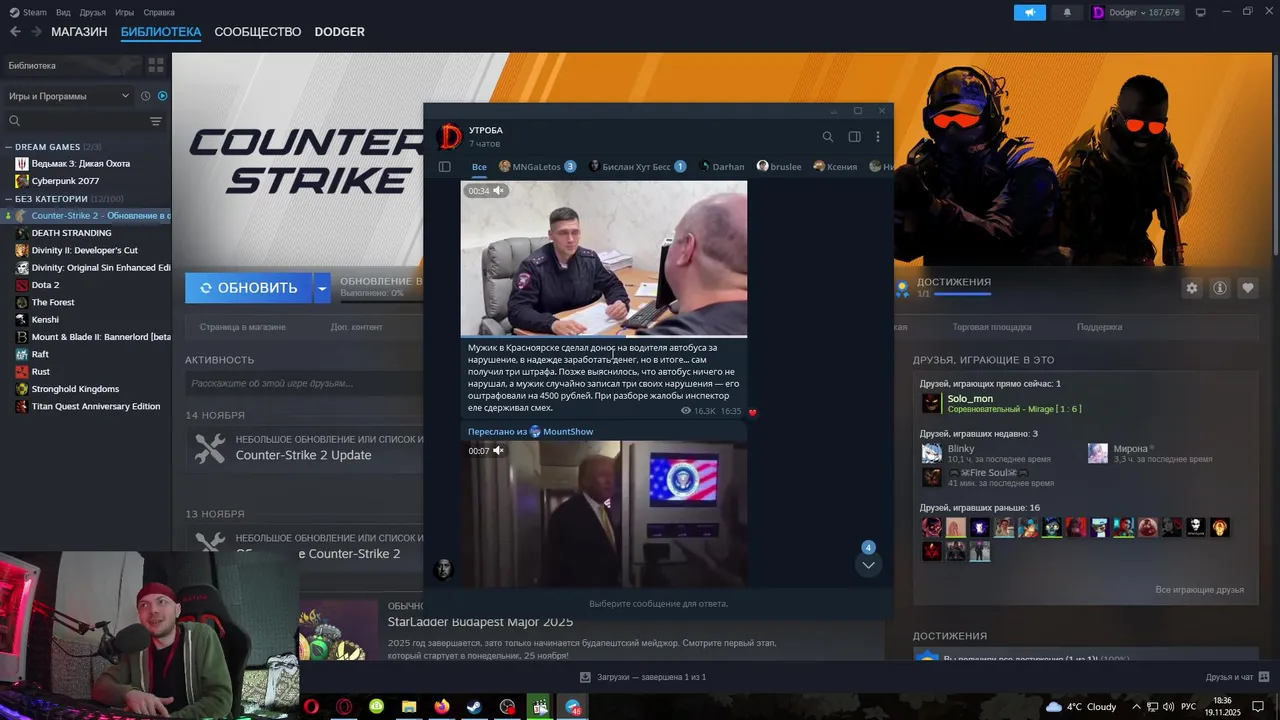The height and width of the screenshot is (720, 1280).
Task: Click the ОБНОВИТЬ update button
Action: 249,288
